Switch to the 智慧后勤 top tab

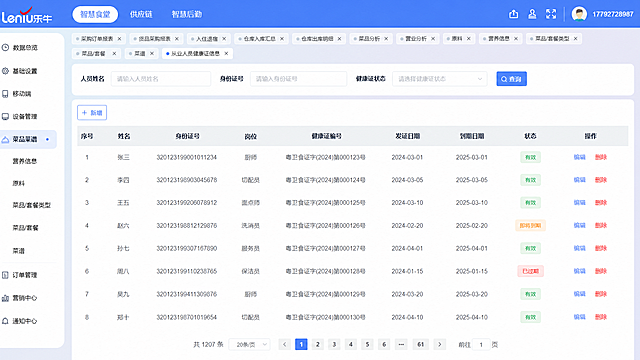tap(187, 14)
